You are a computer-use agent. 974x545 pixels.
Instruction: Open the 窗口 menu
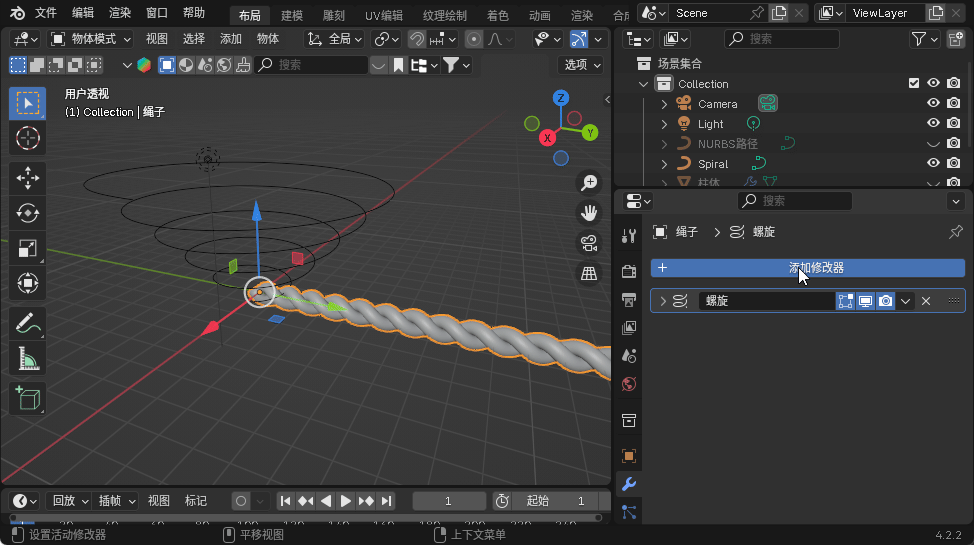pos(157,13)
